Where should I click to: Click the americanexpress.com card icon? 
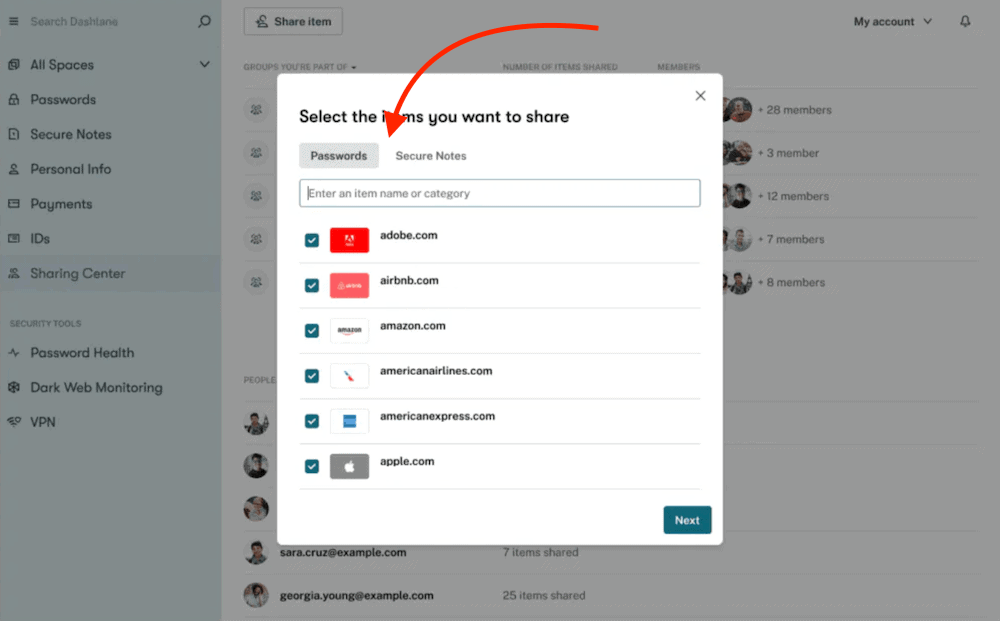[349, 421]
